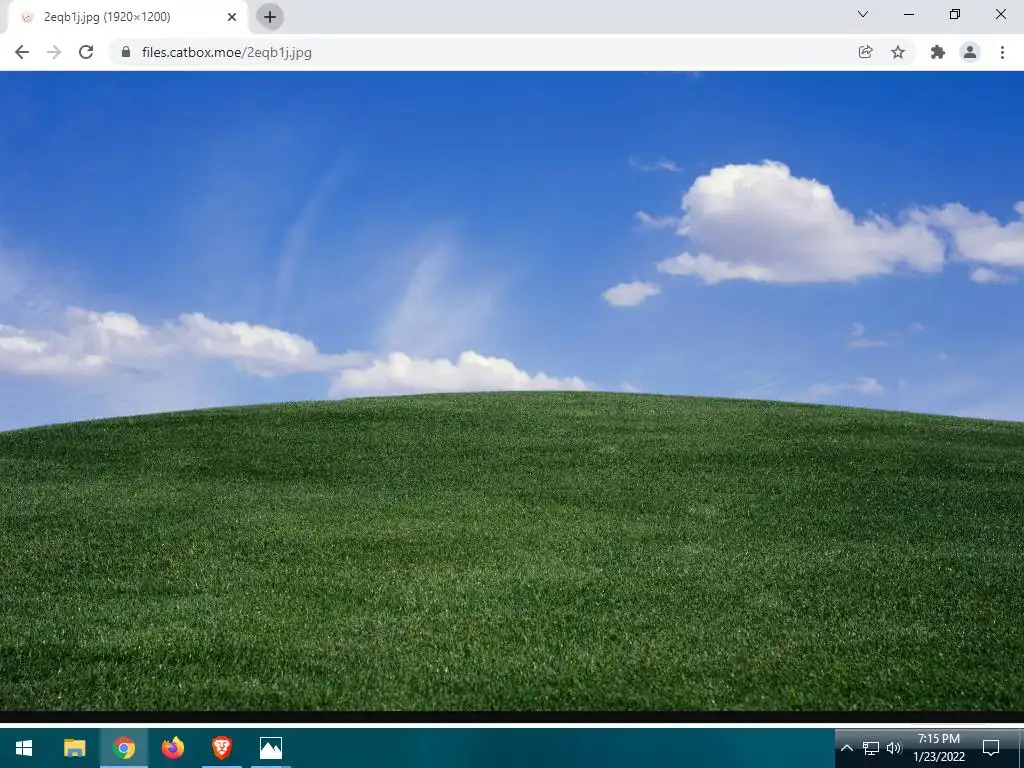Show hidden system tray icons
The height and width of the screenshot is (768, 1024).
click(x=846, y=748)
